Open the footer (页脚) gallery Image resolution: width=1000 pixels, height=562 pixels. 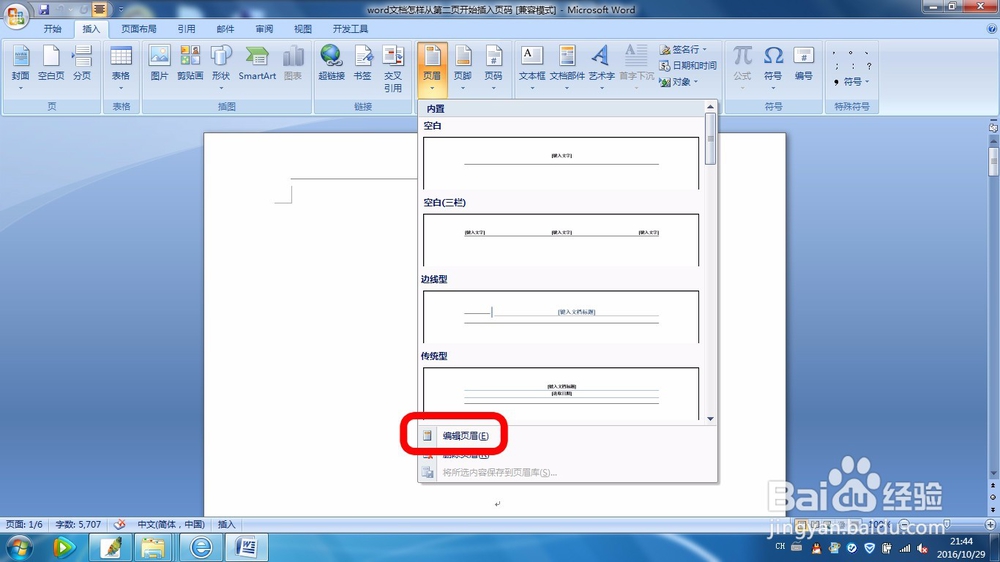(x=462, y=68)
